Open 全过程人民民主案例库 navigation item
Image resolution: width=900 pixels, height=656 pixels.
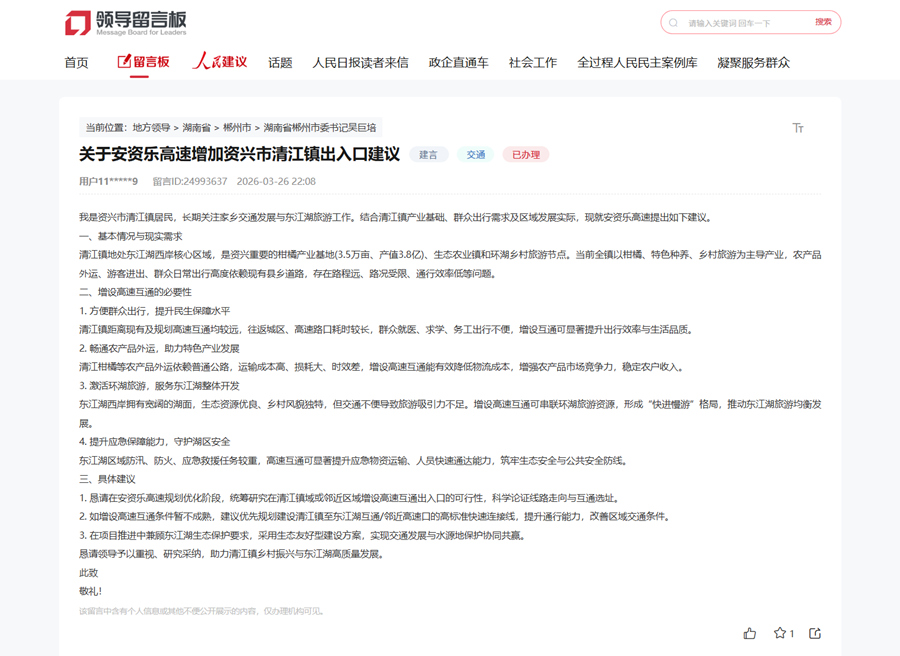click(637, 63)
